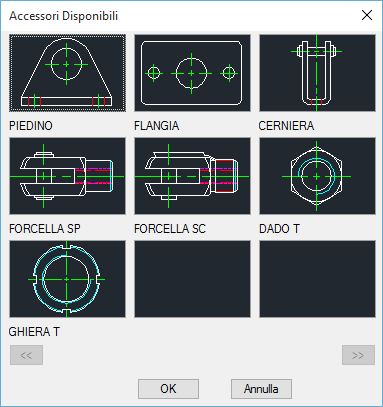Screen dimensions: 383x407
Task: Click the empty preview slot beside GHIERA T
Action: [192, 279]
